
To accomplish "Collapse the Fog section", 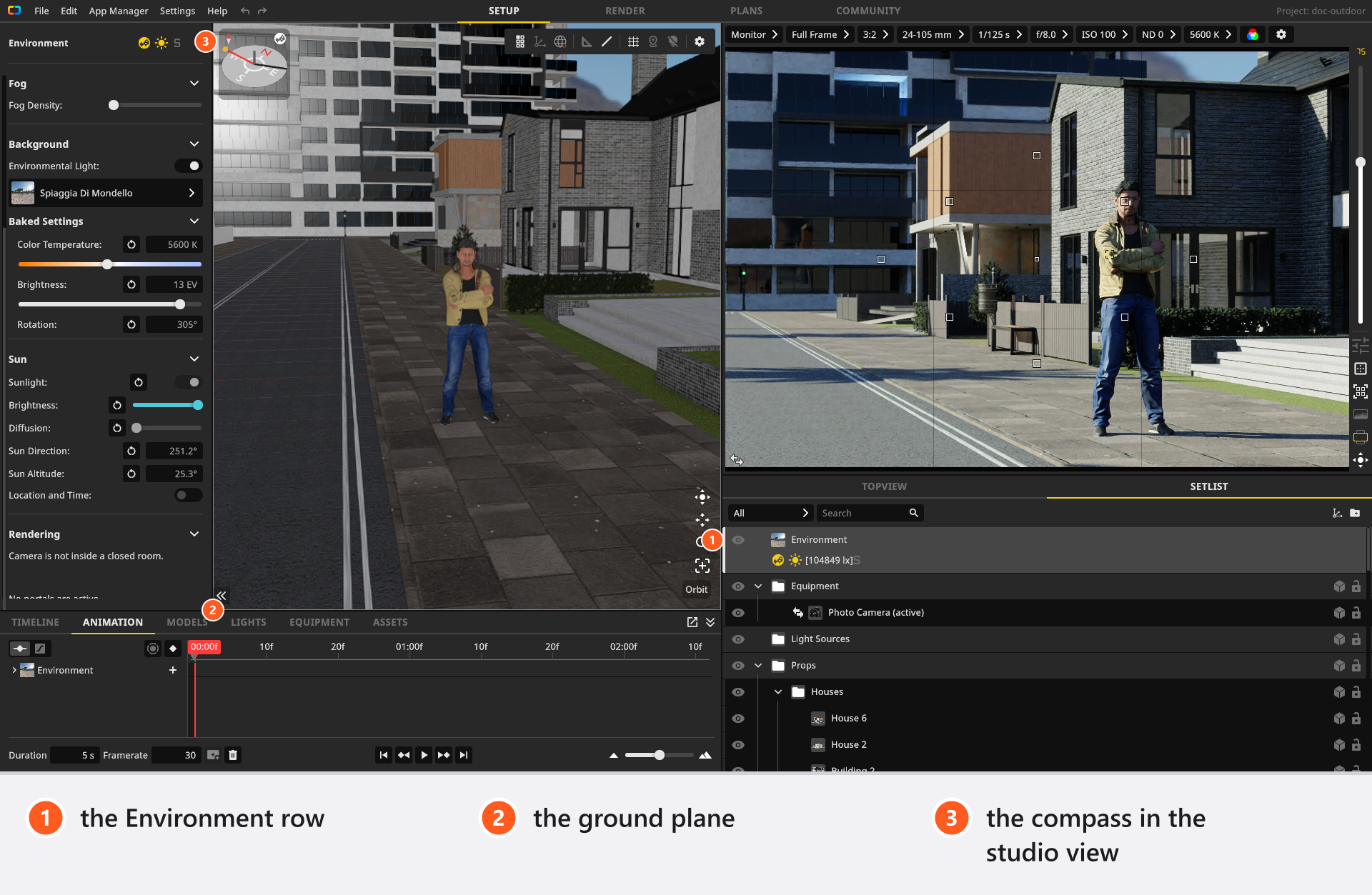I will [x=194, y=84].
